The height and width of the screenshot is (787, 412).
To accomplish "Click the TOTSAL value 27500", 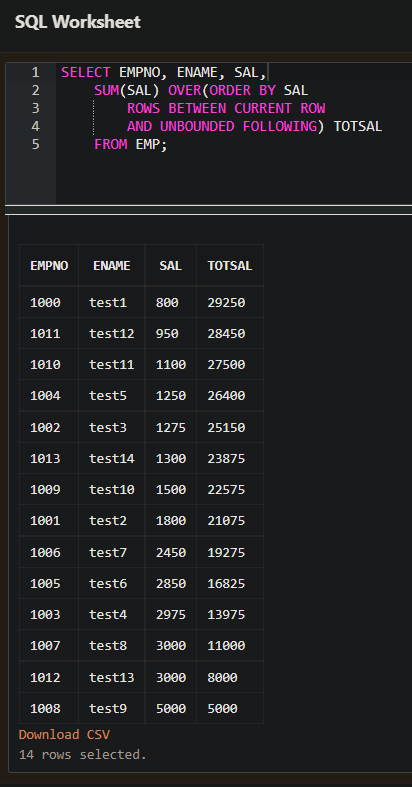I will tap(230, 364).
